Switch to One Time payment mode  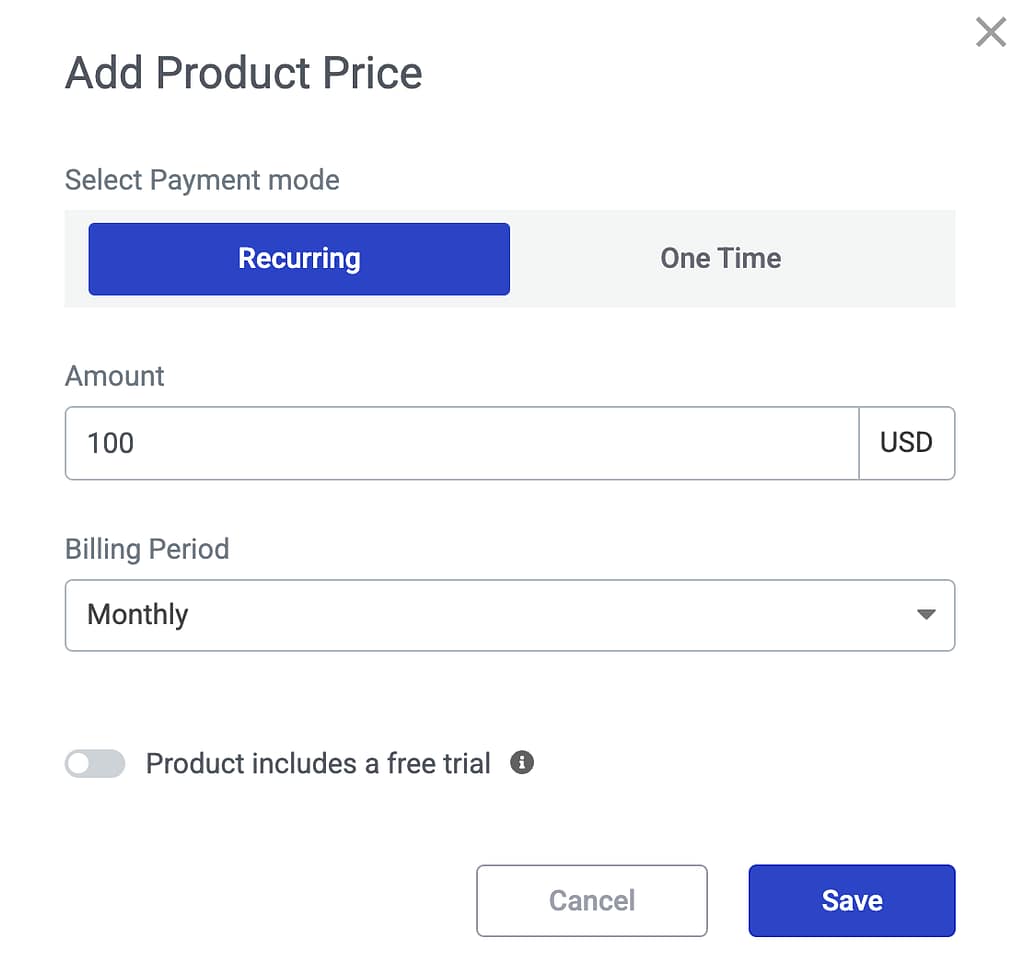(x=720, y=259)
